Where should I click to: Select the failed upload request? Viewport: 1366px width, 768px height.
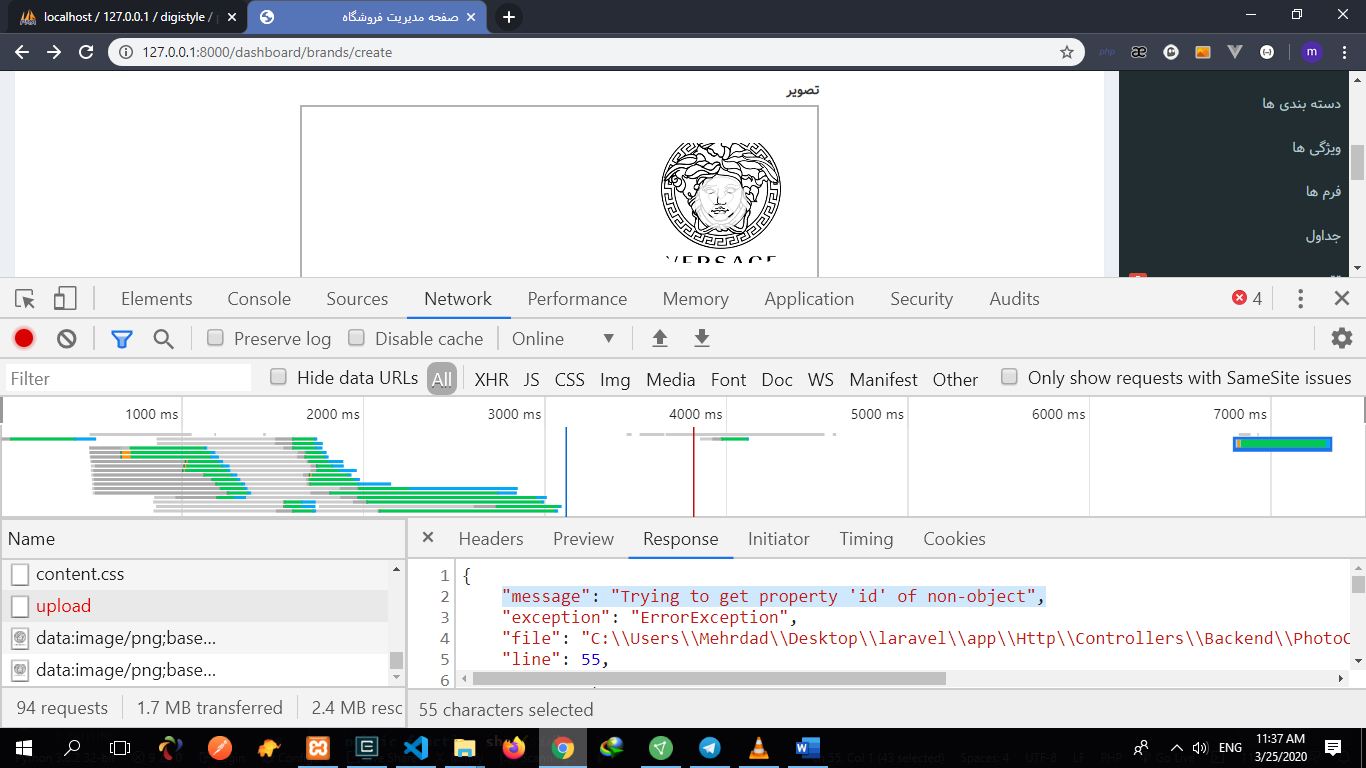[x=195, y=606]
